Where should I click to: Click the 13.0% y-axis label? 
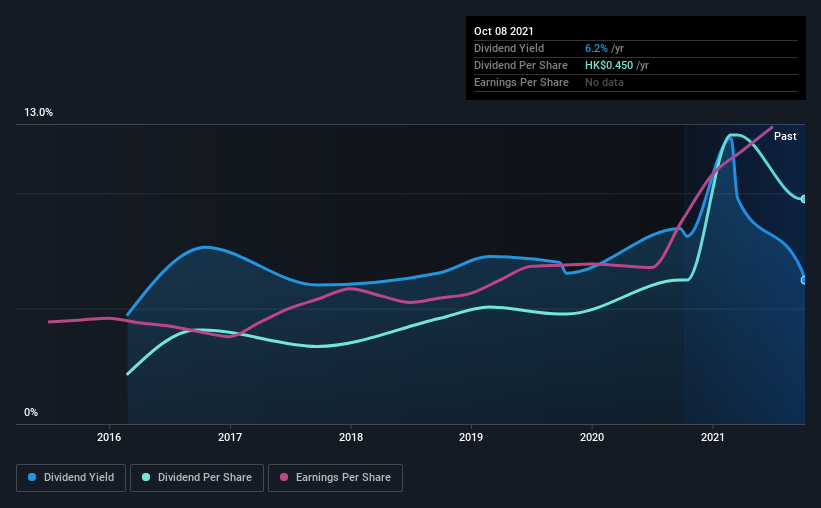[39, 113]
